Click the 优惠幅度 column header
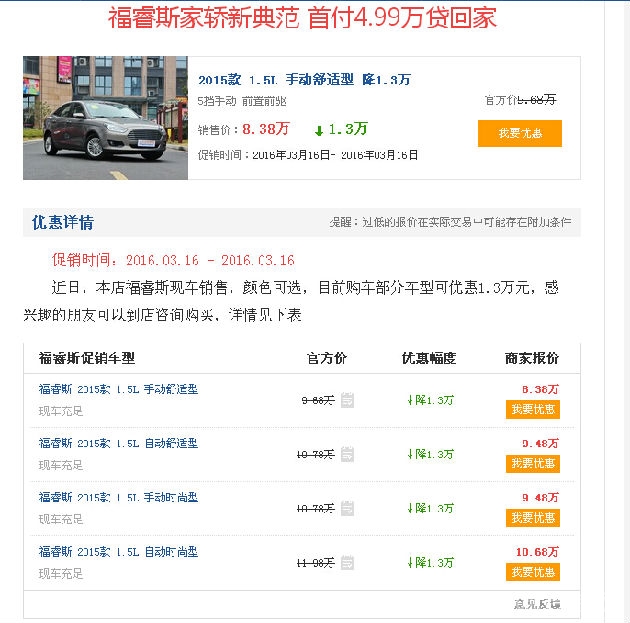This screenshot has height=623, width=630. [429, 358]
